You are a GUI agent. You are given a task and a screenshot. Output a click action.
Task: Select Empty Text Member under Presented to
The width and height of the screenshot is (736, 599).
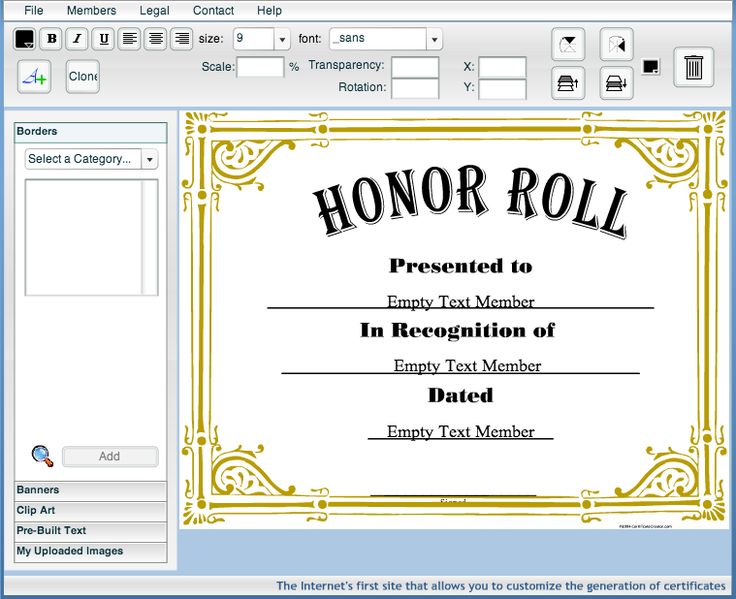click(460, 301)
